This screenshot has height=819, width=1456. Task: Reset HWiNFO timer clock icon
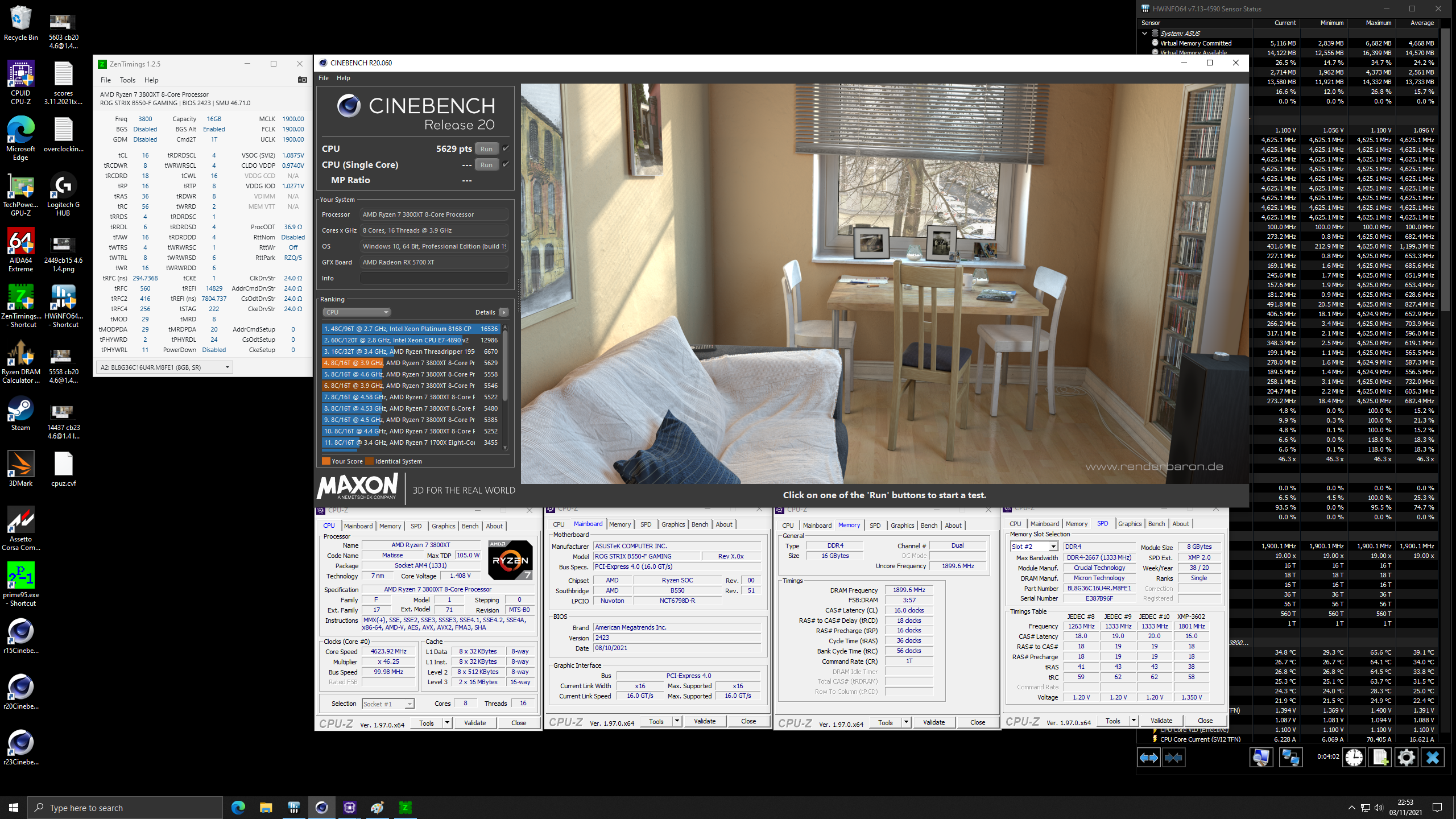(x=1354, y=758)
